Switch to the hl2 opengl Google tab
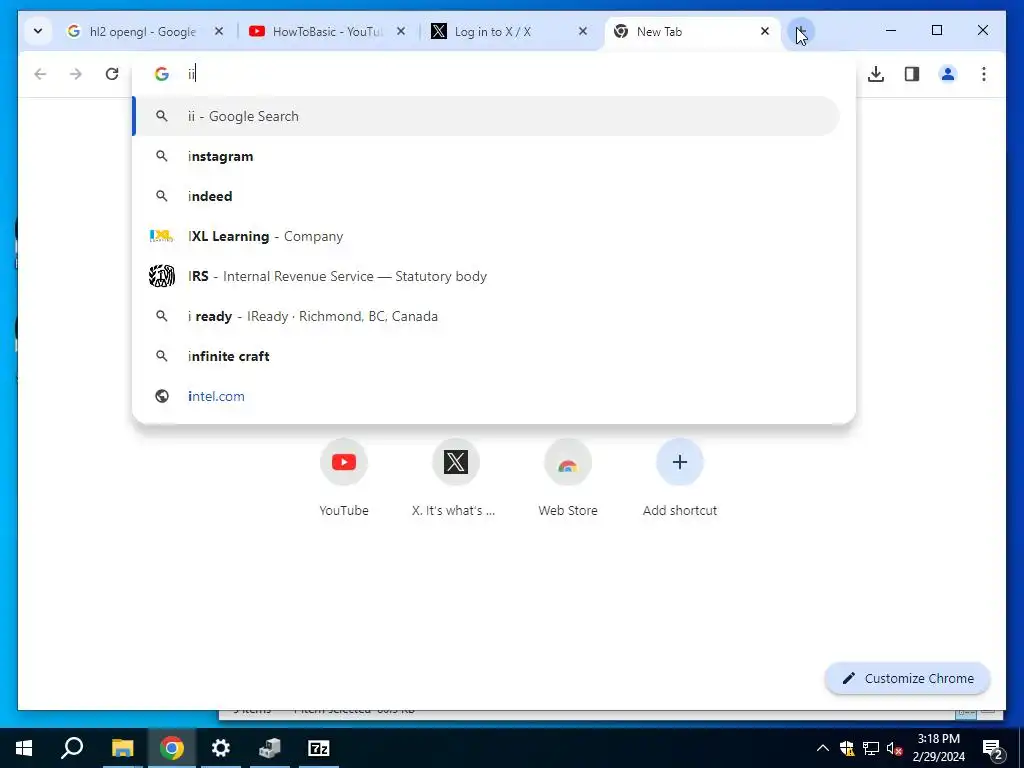 tap(146, 31)
